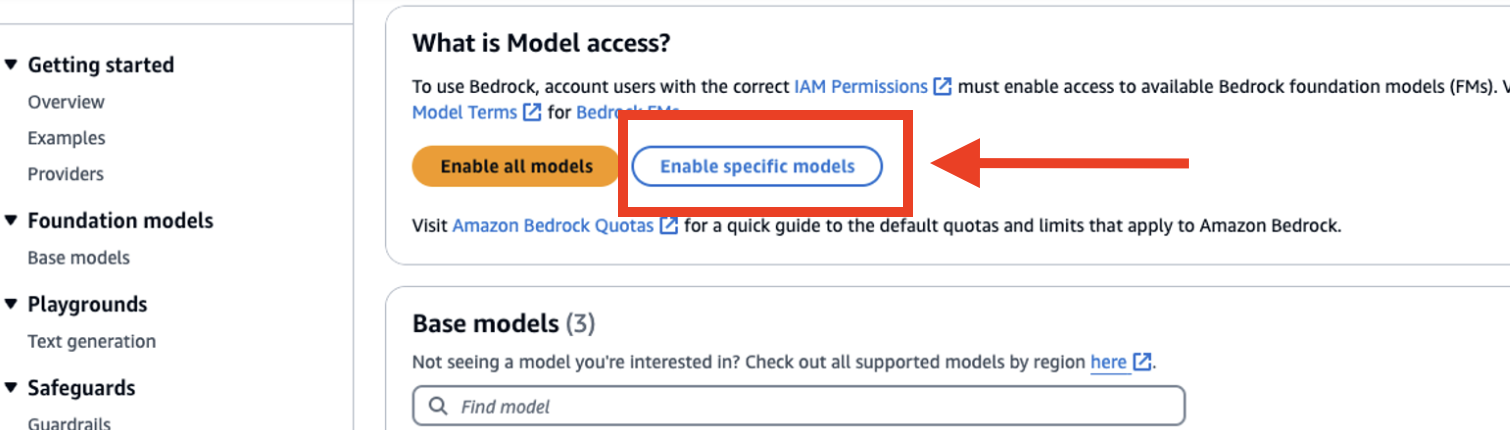Go to Providers page
The height and width of the screenshot is (430, 1510).
click(x=66, y=174)
